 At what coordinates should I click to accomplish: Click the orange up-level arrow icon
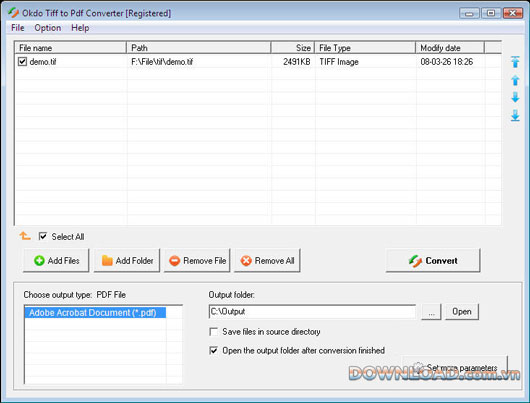25,236
